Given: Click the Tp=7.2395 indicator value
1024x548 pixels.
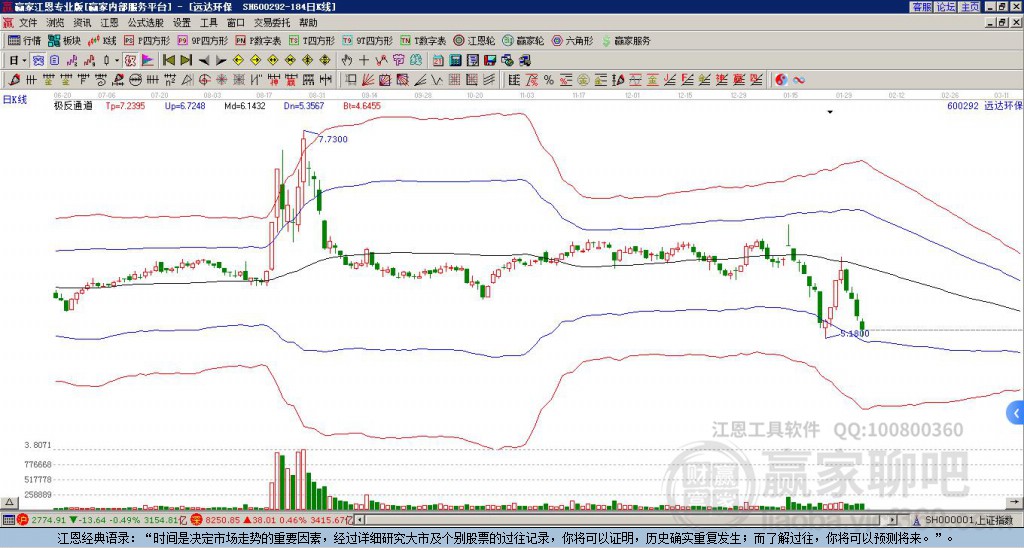Looking at the screenshot, I should (125, 106).
